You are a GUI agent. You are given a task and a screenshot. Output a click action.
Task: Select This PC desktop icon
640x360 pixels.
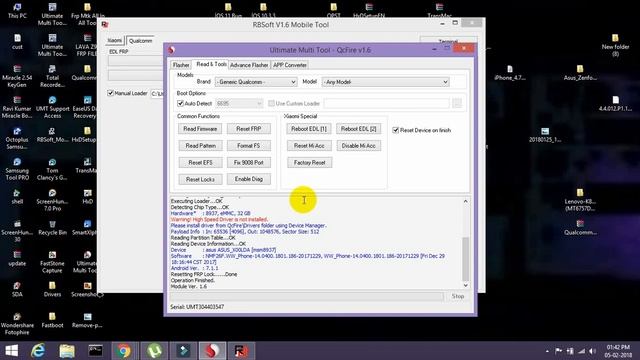[x=17, y=11]
